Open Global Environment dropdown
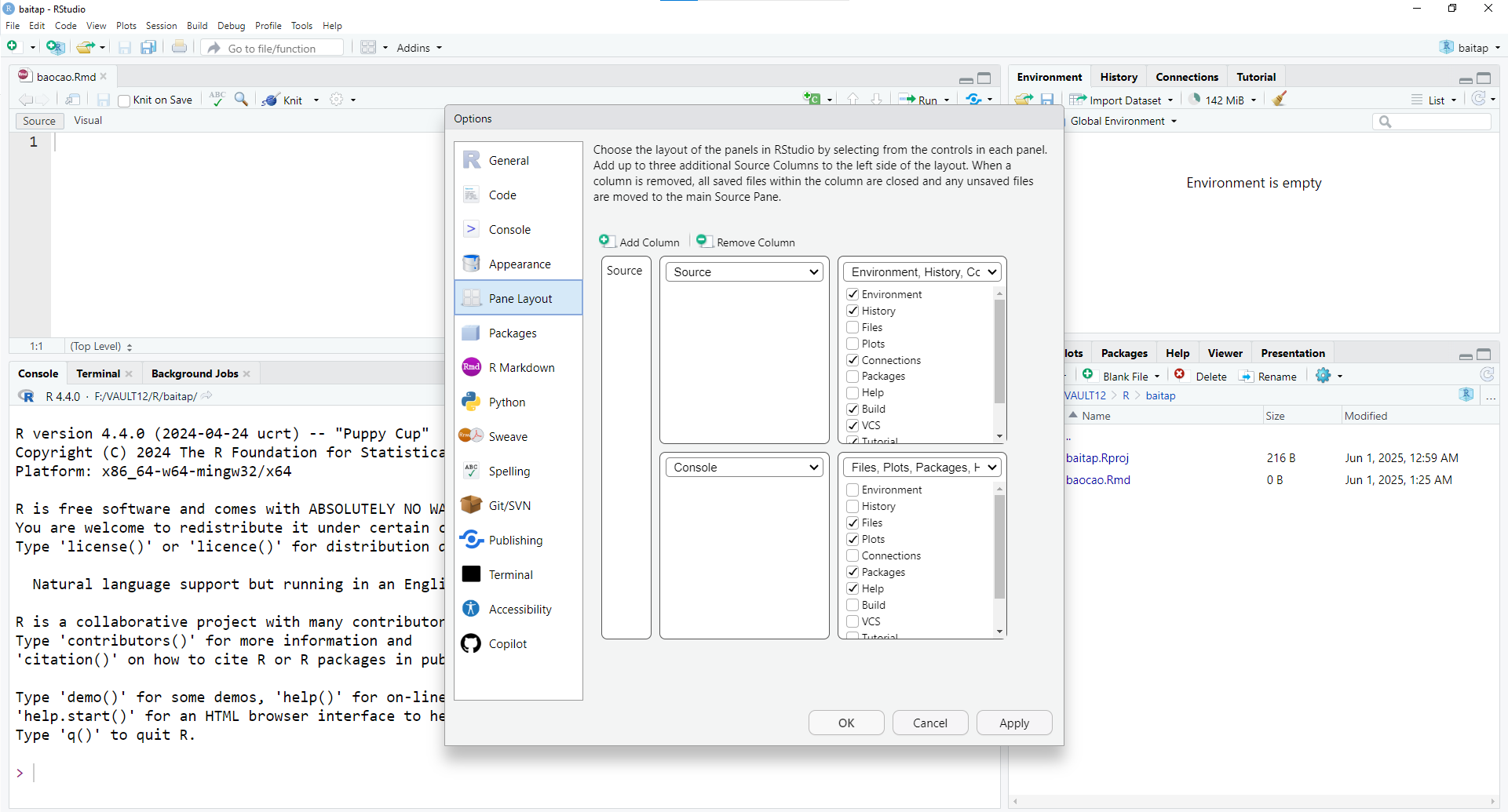The image size is (1508, 812). click(1123, 121)
